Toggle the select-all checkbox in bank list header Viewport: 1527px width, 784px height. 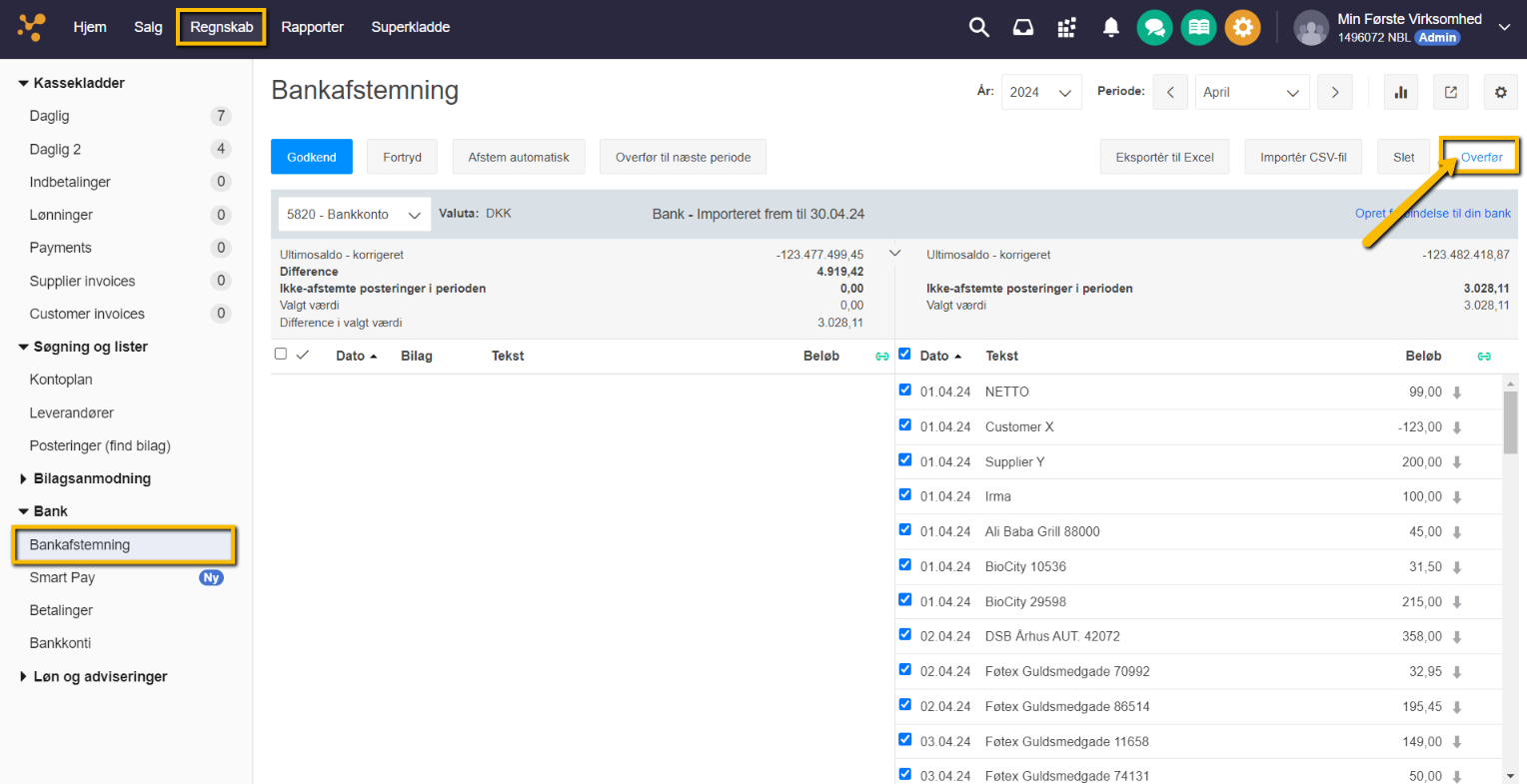[904, 354]
